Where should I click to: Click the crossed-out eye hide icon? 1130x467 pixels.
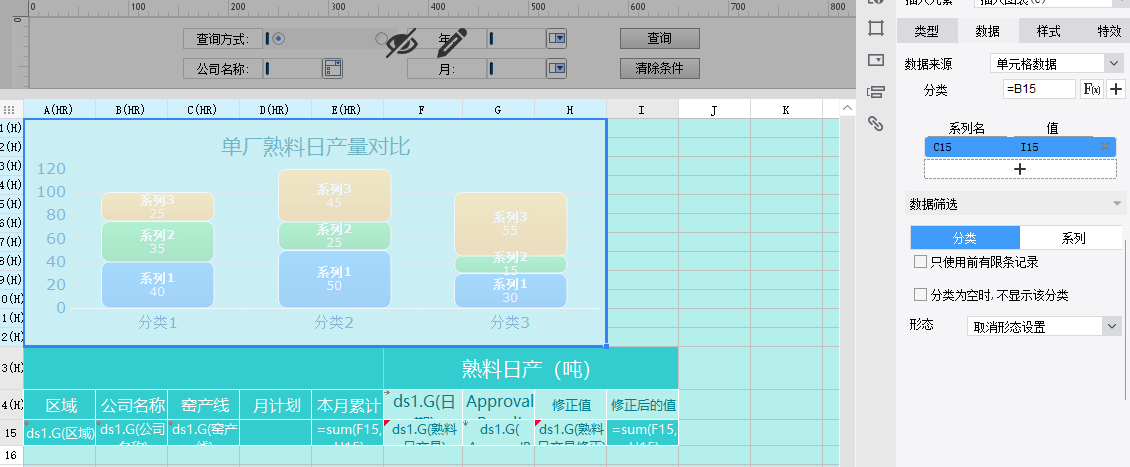click(401, 43)
